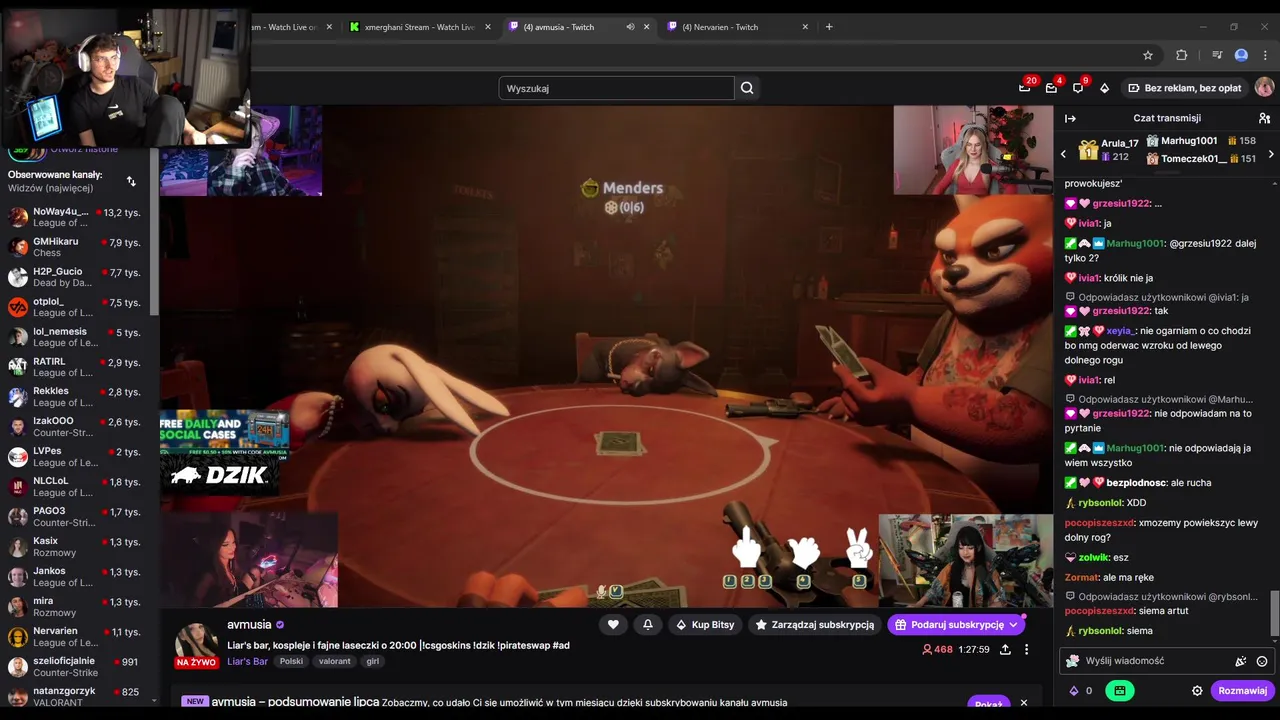Open lol_nemesis channel in sidebar
This screenshot has width=1280, height=720.
click(74, 337)
